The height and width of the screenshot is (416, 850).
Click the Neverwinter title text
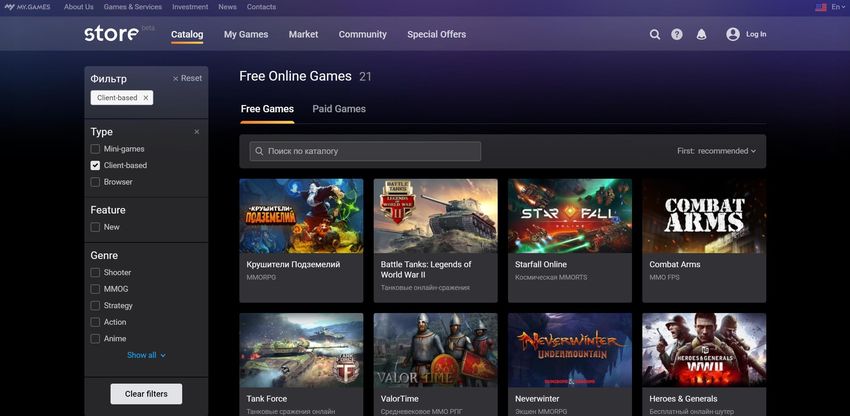tap(537, 399)
